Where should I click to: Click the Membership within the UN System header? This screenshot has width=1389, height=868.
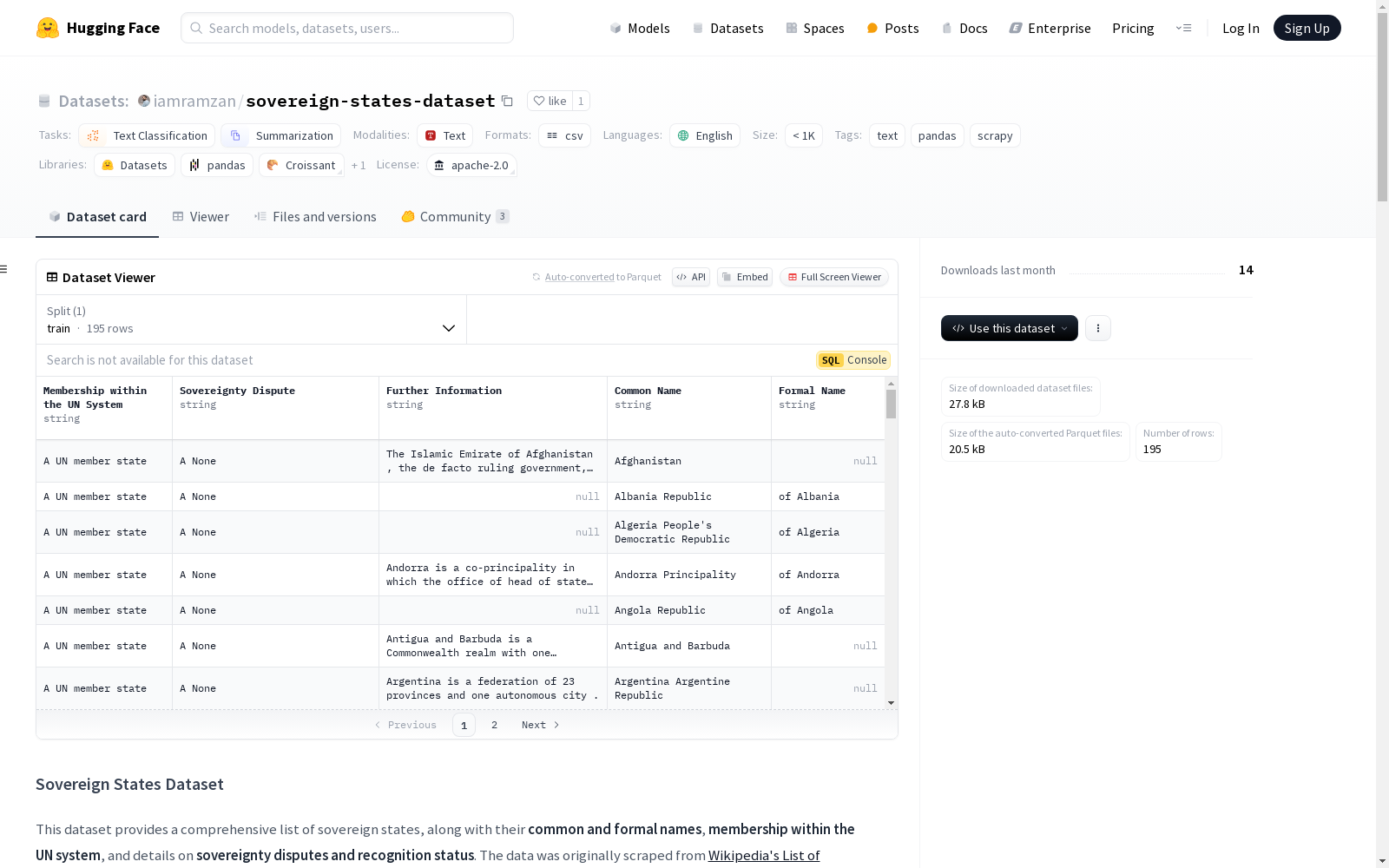point(104,408)
